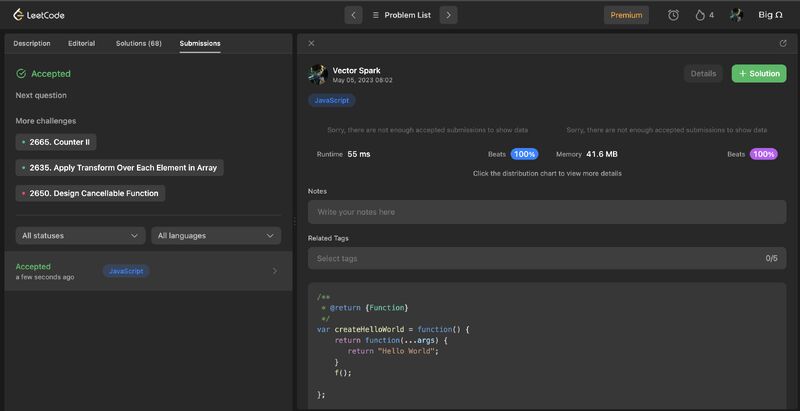Click the streak flame icon

point(699,15)
